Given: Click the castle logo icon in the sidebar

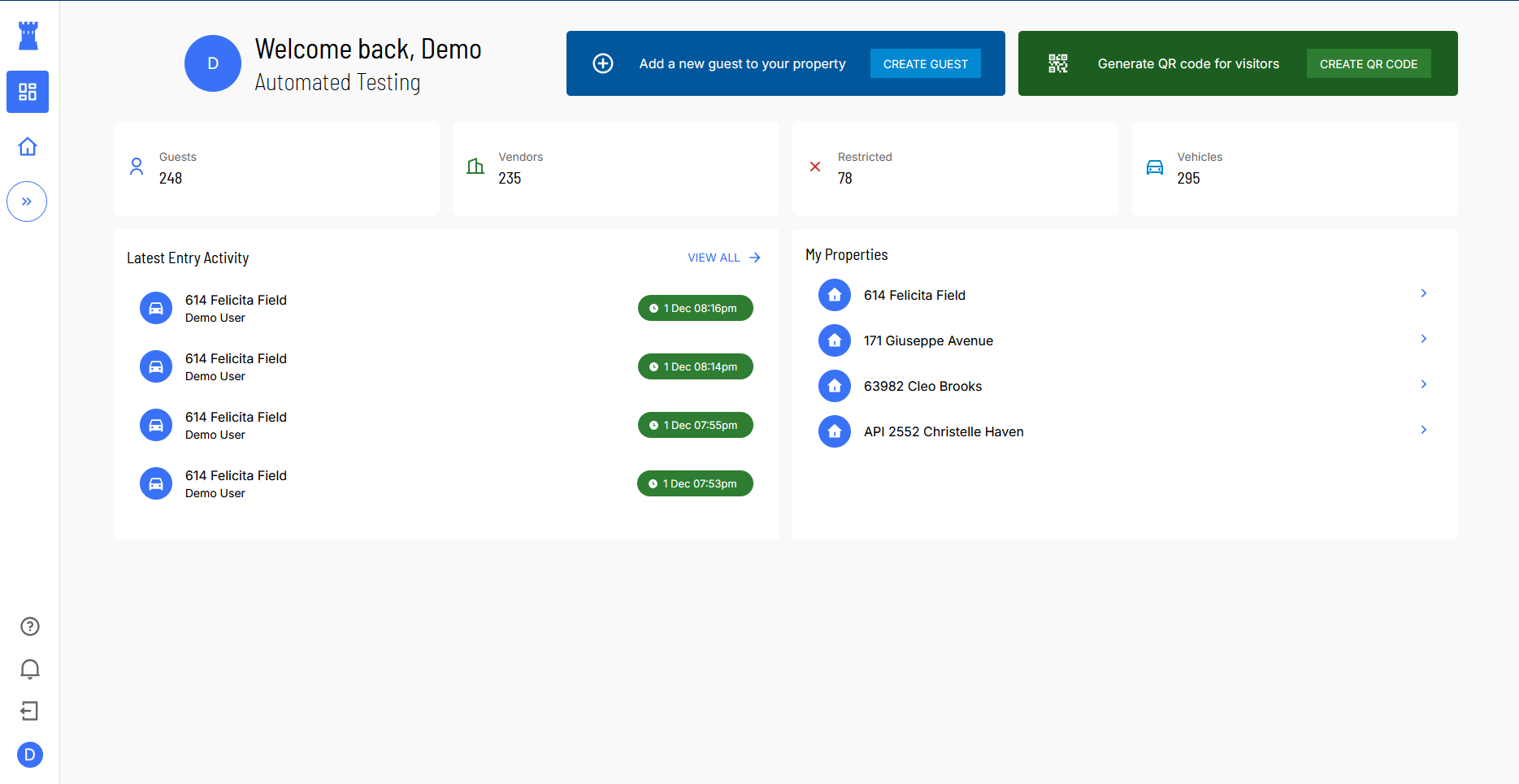Looking at the screenshot, I should click(x=28, y=36).
